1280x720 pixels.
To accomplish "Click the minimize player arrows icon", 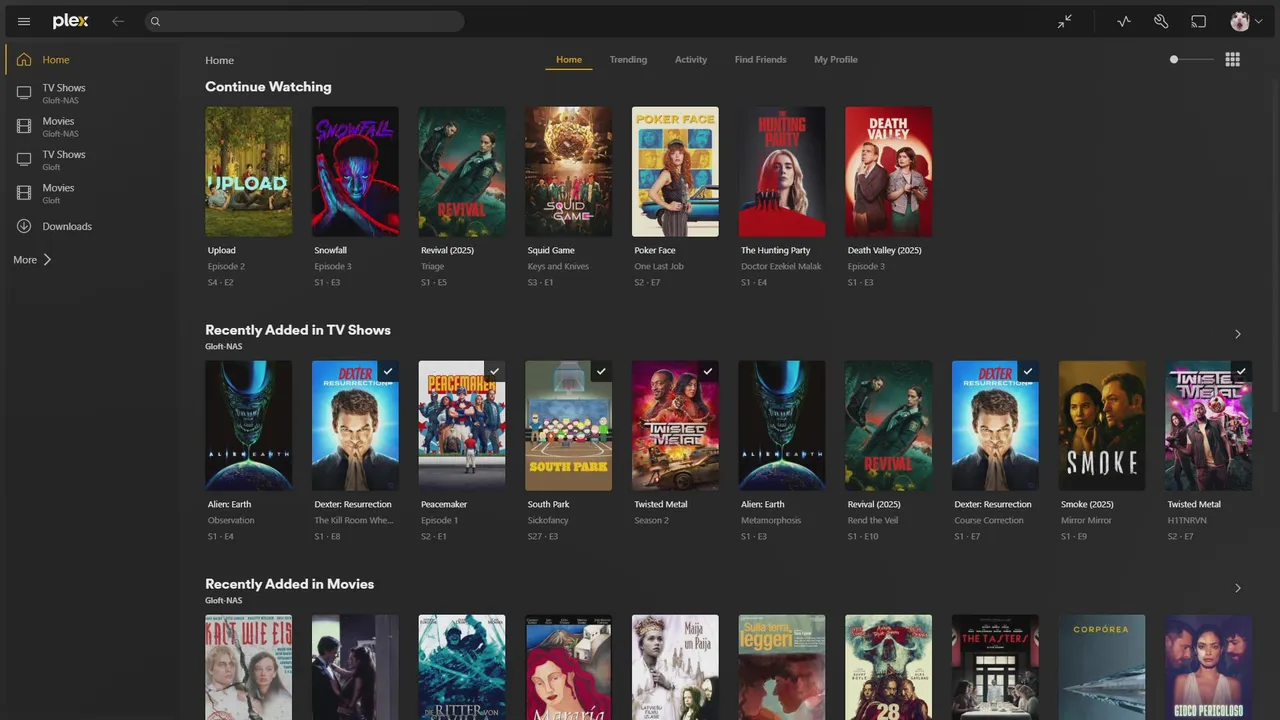I will tap(1065, 21).
